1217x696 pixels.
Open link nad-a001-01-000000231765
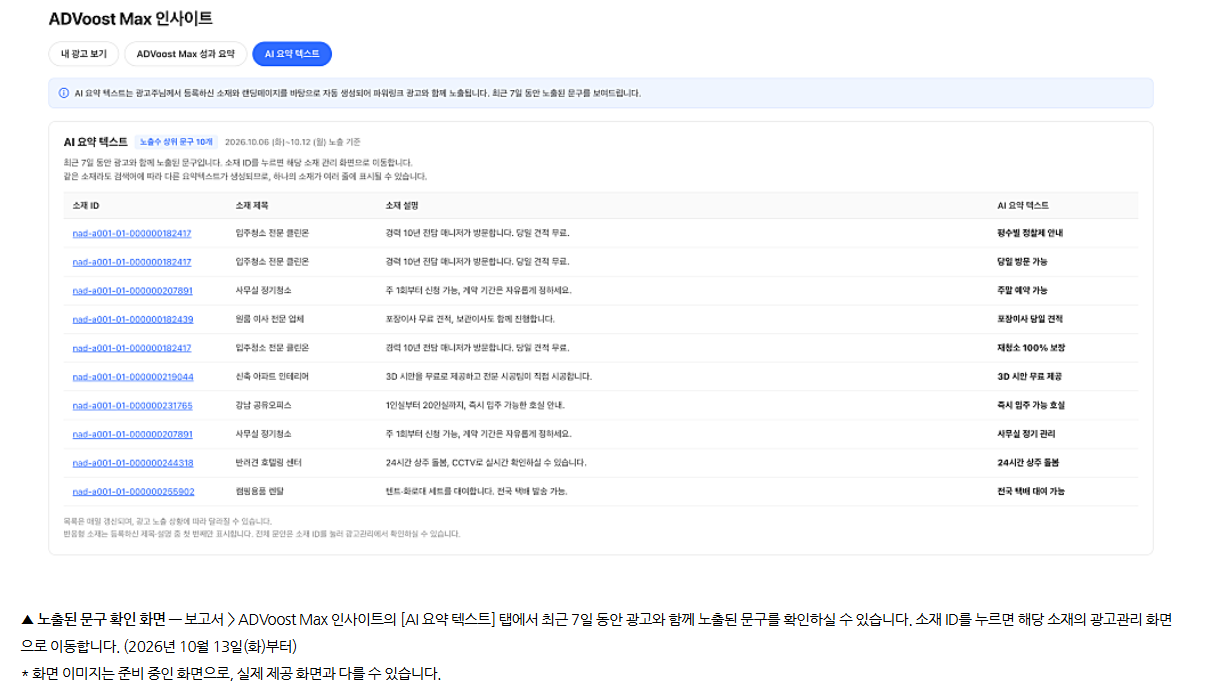coord(132,406)
